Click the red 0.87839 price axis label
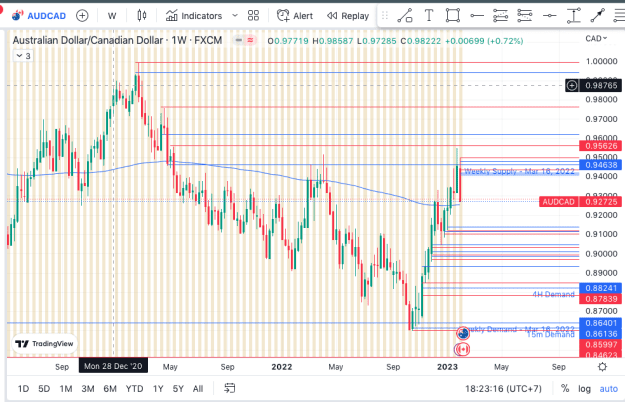This screenshot has width=625, height=402. (x=601, y=299)
